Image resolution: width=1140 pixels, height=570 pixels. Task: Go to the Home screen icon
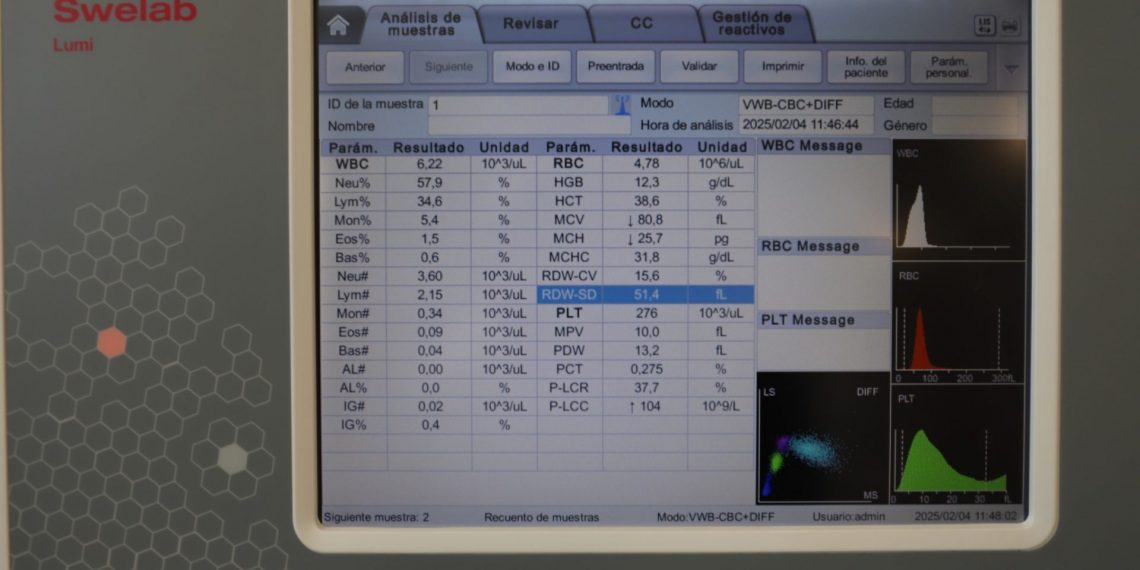pos(339,25)
